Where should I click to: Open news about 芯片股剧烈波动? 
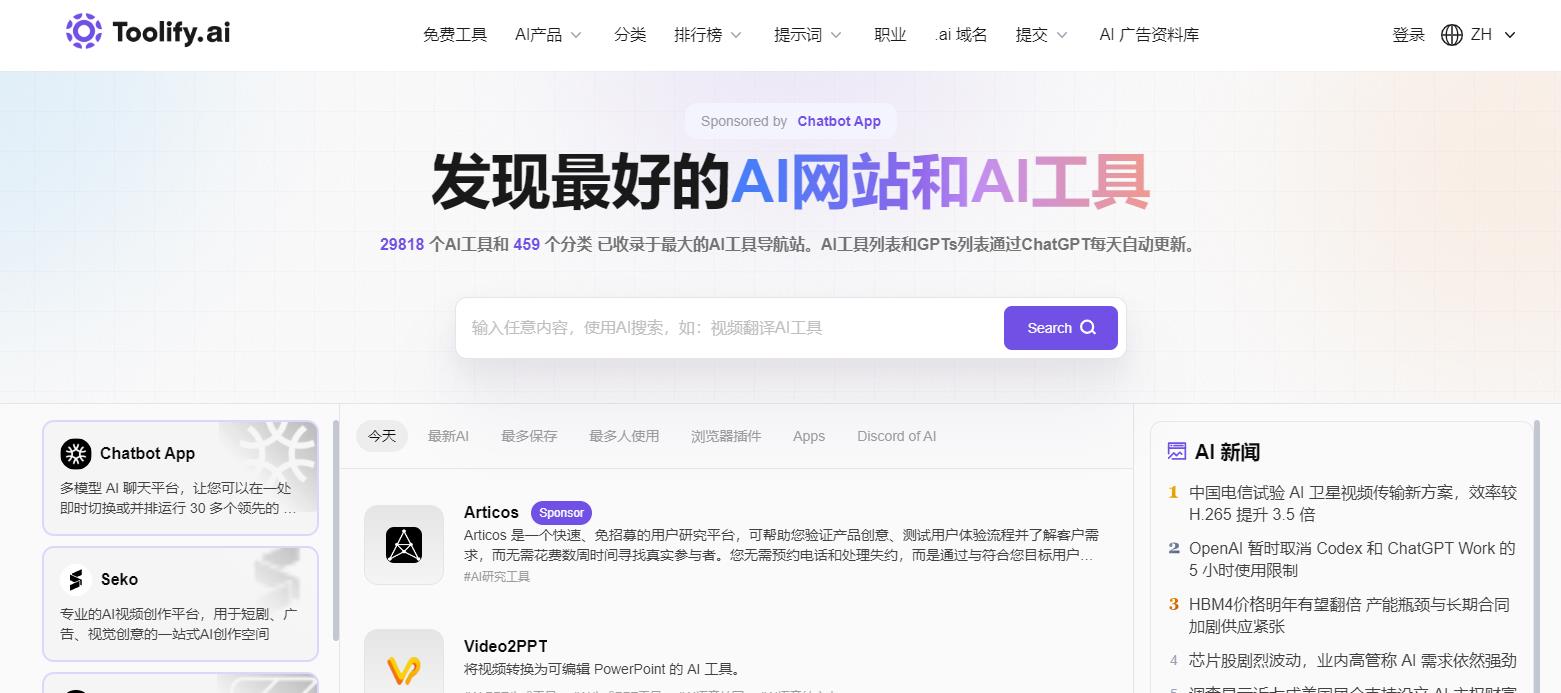pos(1353,660)
